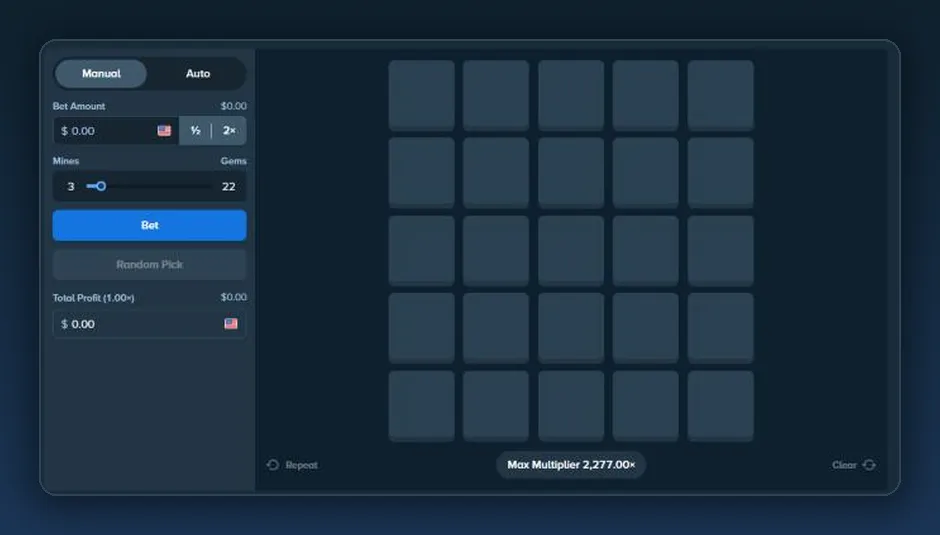
Task: Halve the bet with the ½ button
Action: pos(195,131)
